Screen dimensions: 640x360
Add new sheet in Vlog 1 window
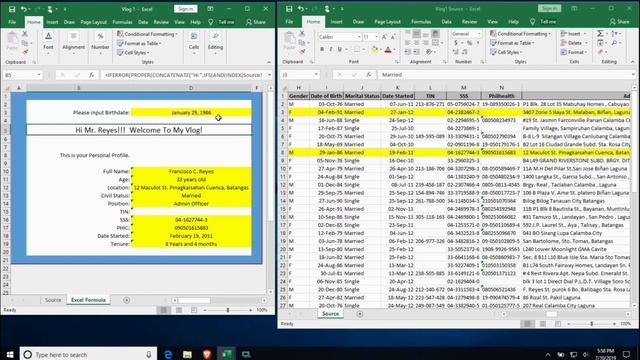(x=127, y=300)
